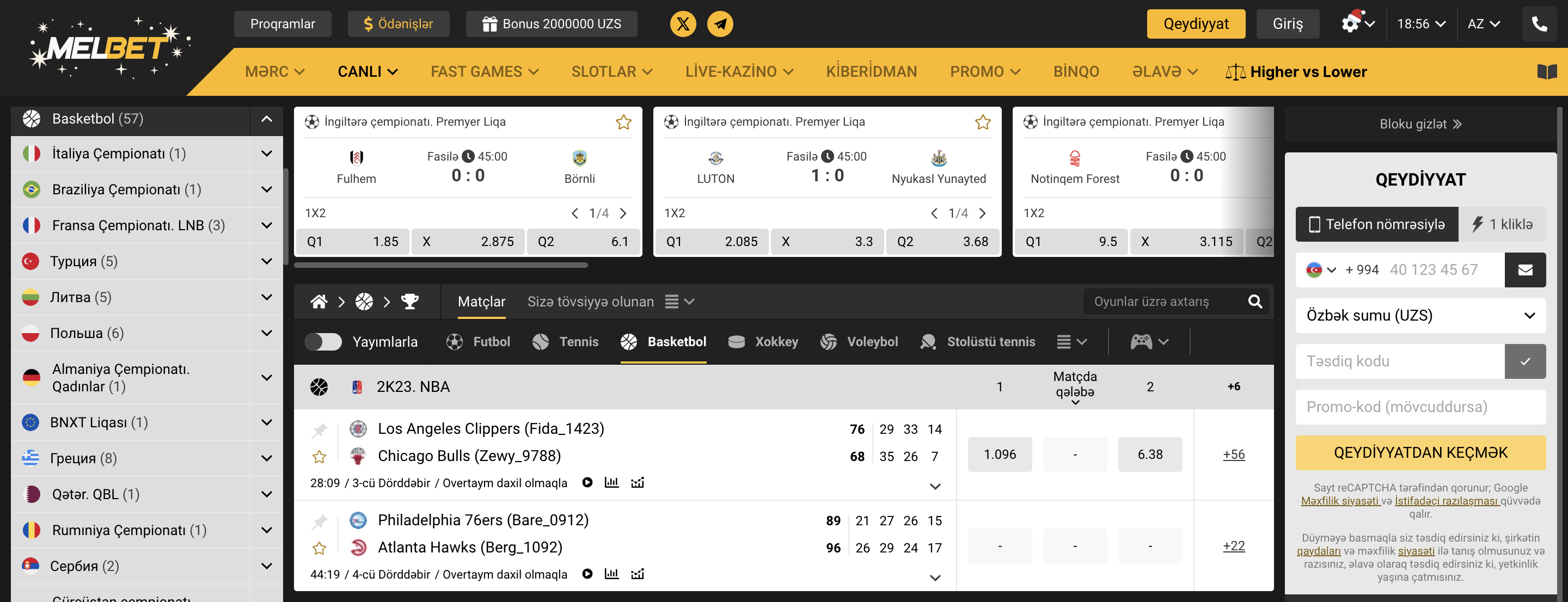Click trophy icon in breadcrumb

409,302
